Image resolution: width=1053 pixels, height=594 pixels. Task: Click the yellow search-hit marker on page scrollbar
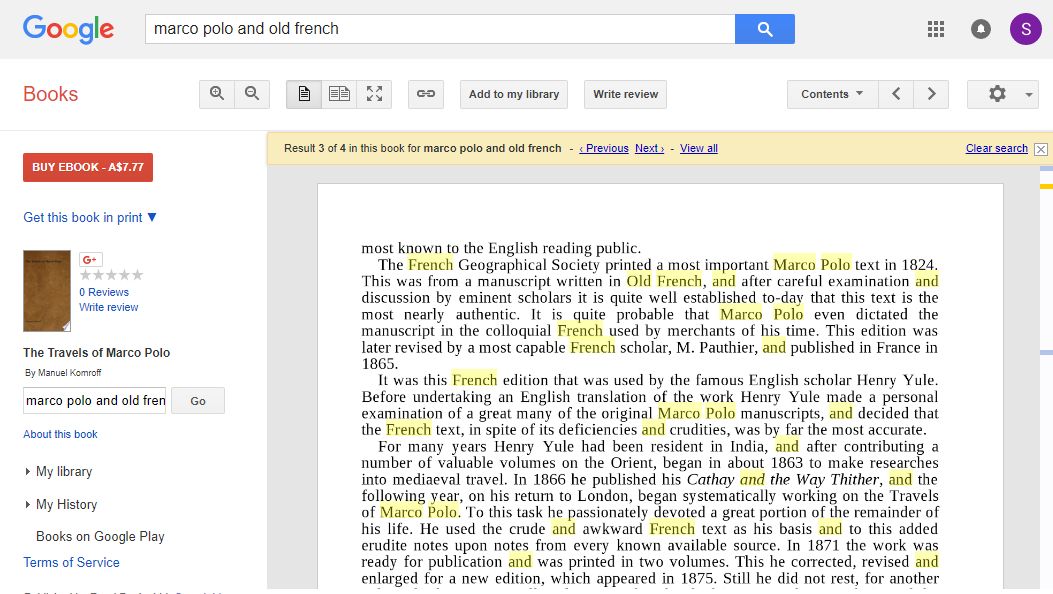click(1046, 186)
